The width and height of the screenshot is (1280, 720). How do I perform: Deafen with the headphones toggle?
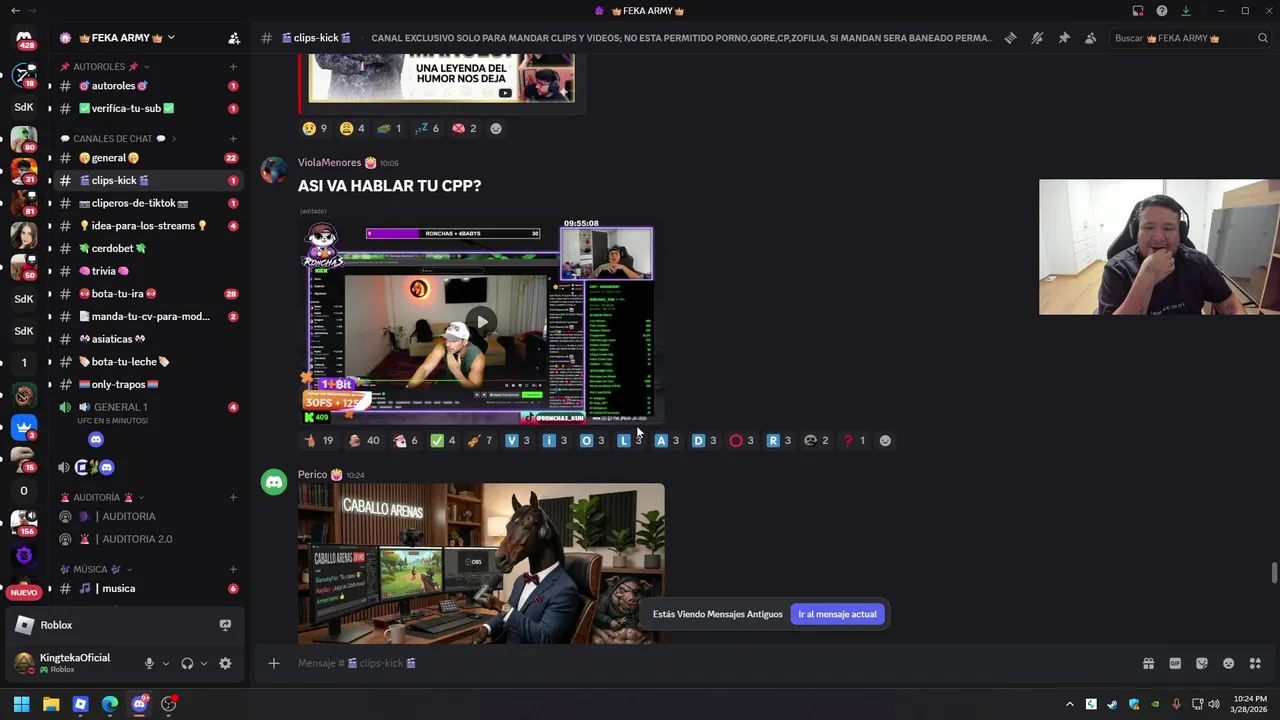click(187, 663)
